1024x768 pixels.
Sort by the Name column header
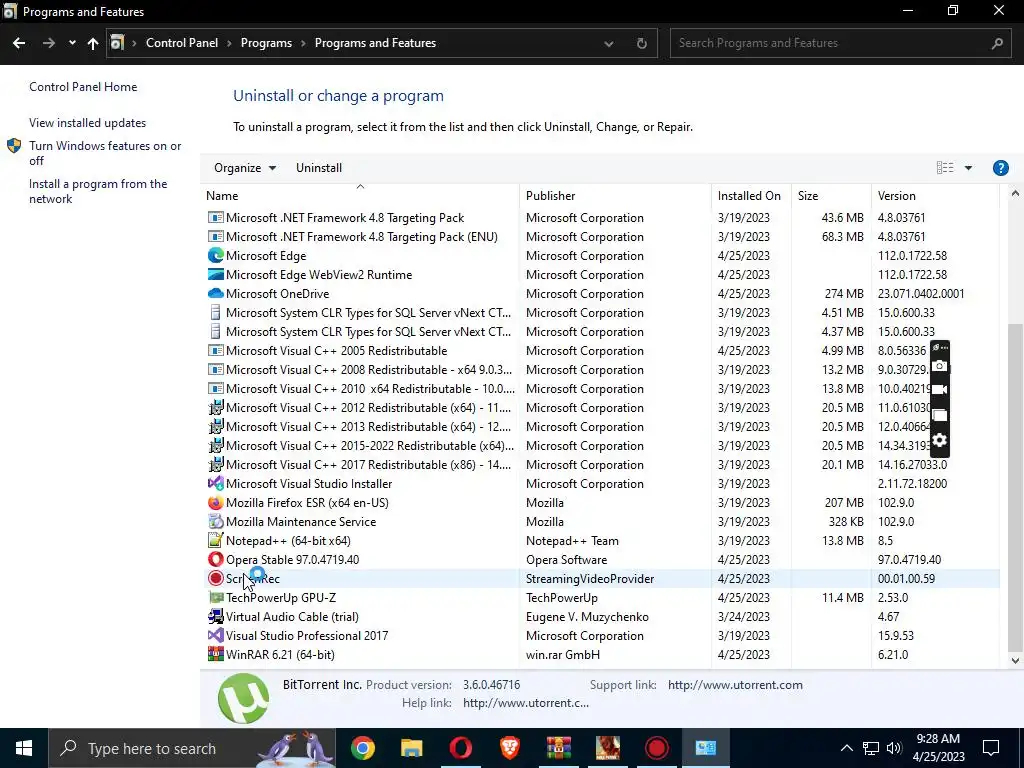click(x=360, y=195)
